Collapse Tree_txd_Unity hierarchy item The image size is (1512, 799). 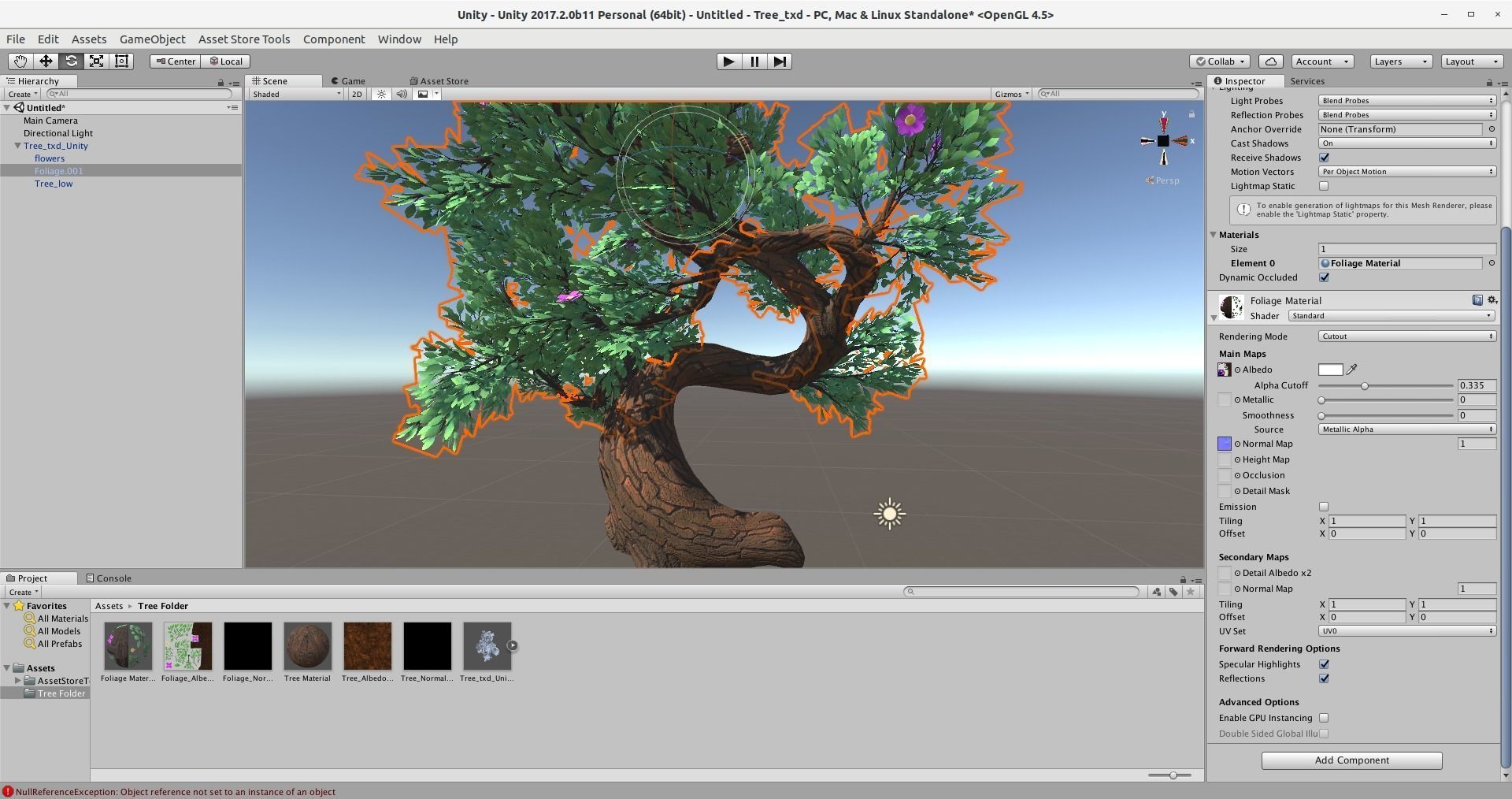tap(17, 146)
